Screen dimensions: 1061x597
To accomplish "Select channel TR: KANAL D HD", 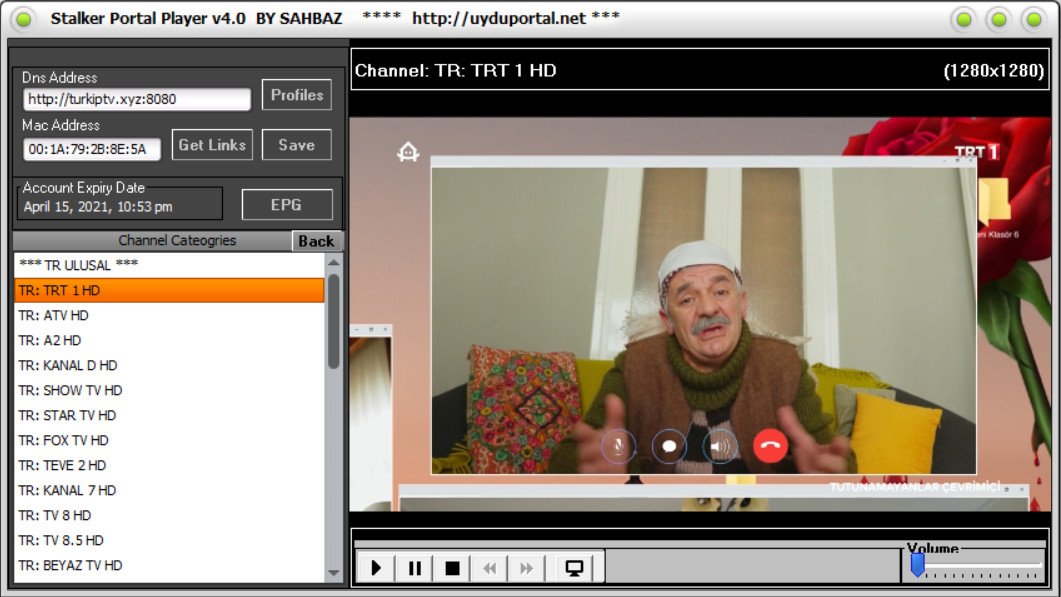I will (x=169, y=366).
